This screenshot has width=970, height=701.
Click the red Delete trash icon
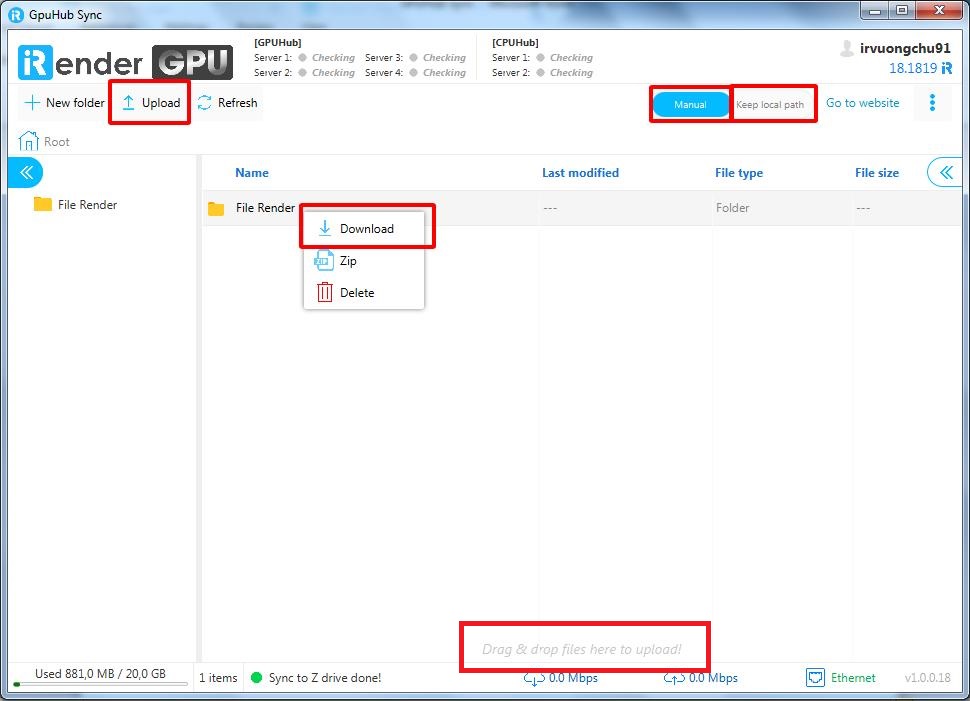coord(324,293)
